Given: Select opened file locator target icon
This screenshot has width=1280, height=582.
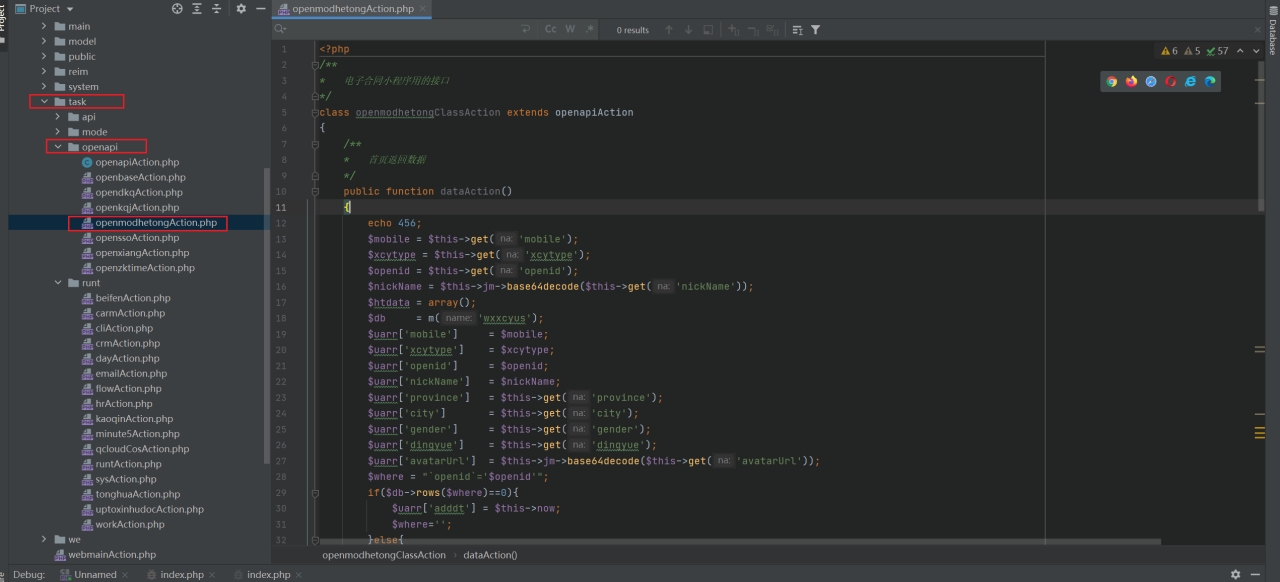Looking at the screenshot, I should coord(178,9).
